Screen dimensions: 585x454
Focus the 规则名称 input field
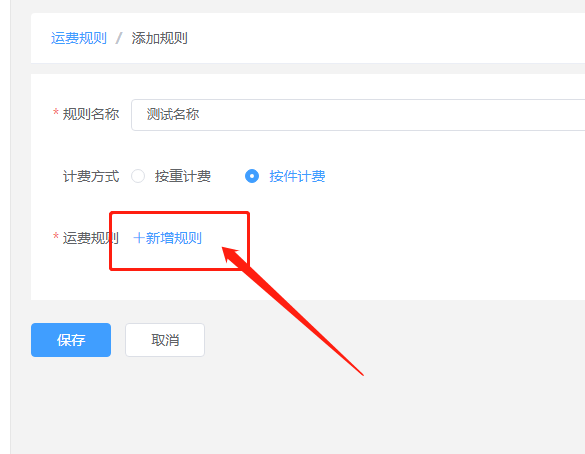(x=358, y=115)
